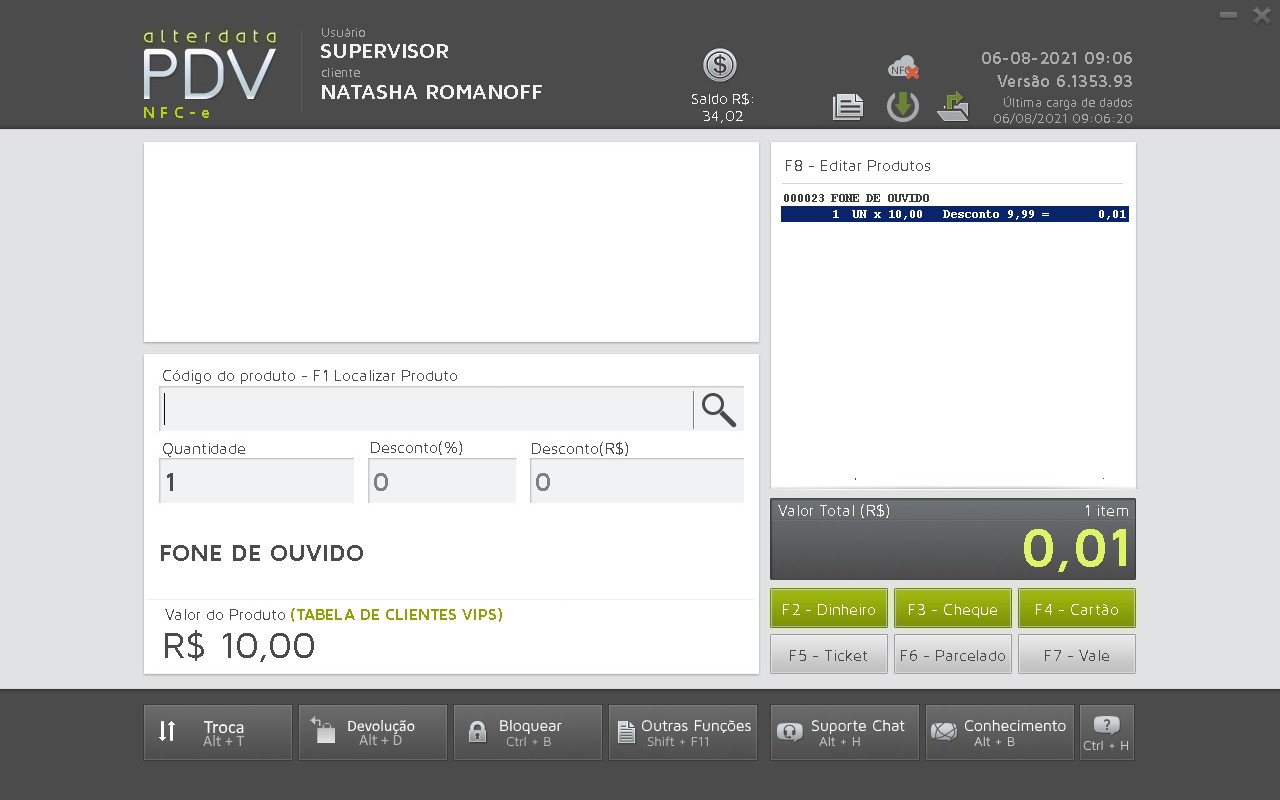
Task: Click the help question mark button
Action: (1107, 732)
